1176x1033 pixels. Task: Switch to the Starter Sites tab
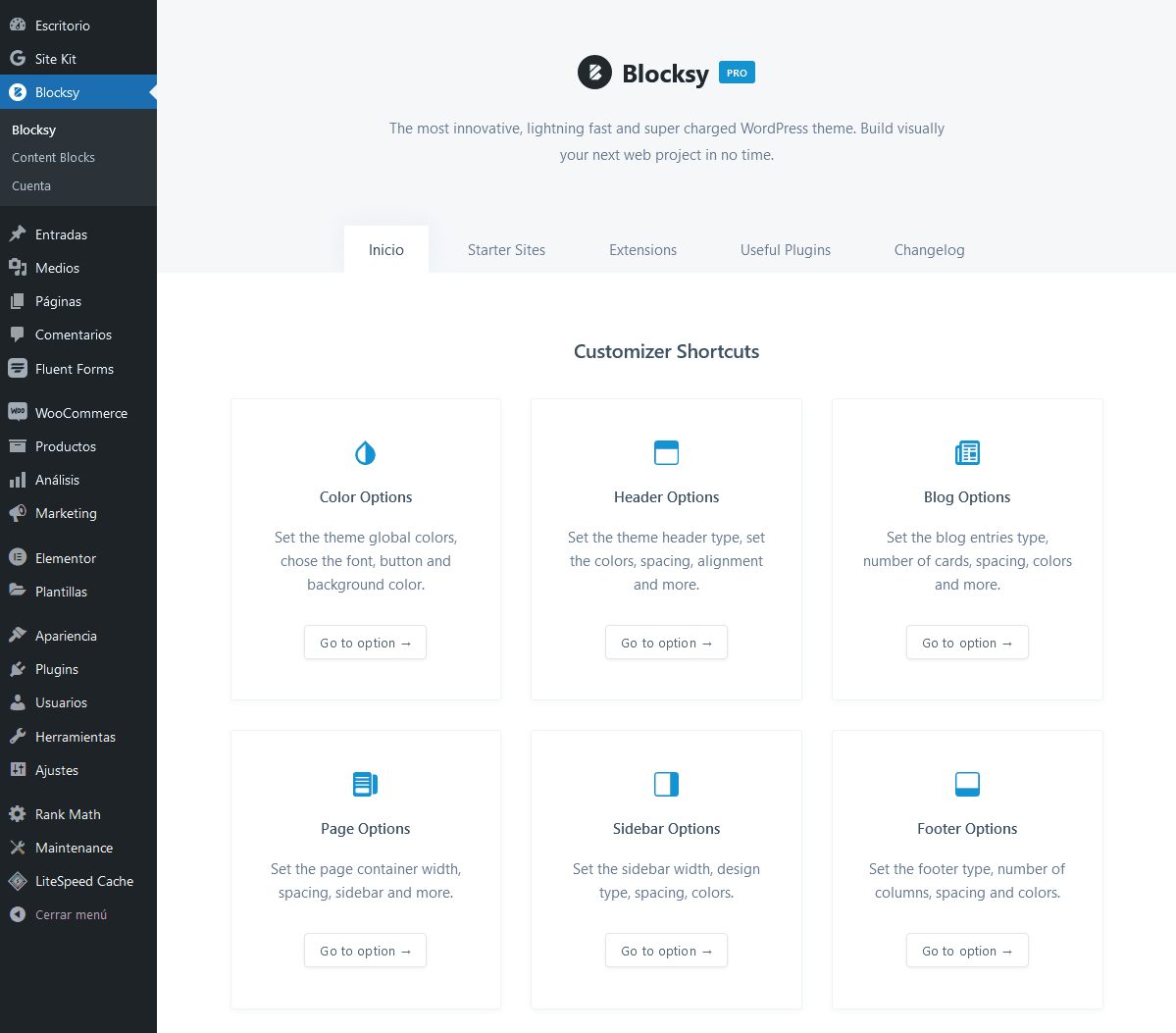pyautogui.click(x=506, y=249)
